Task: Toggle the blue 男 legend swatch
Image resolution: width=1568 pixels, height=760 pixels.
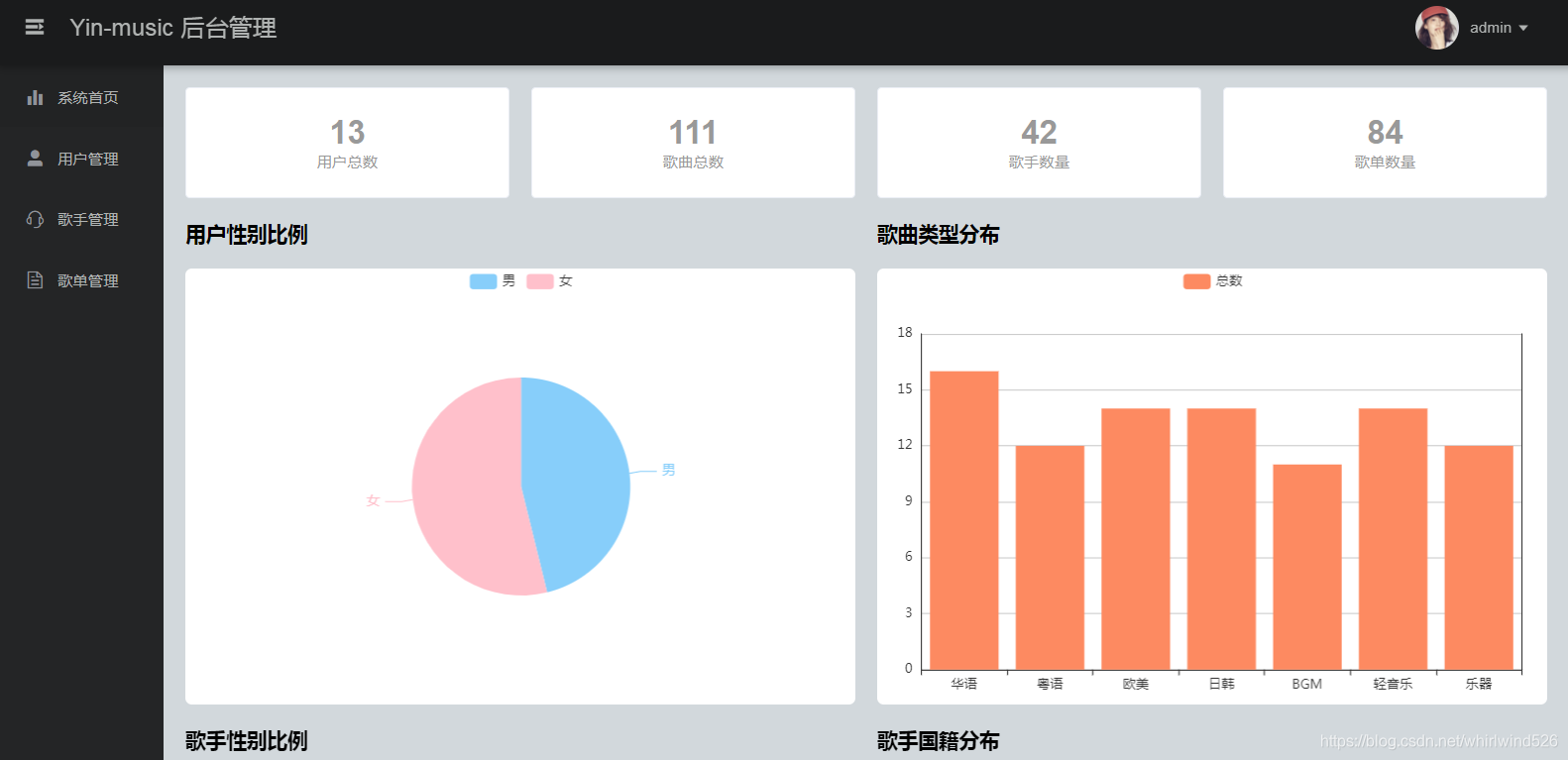Action: point(484,281)
